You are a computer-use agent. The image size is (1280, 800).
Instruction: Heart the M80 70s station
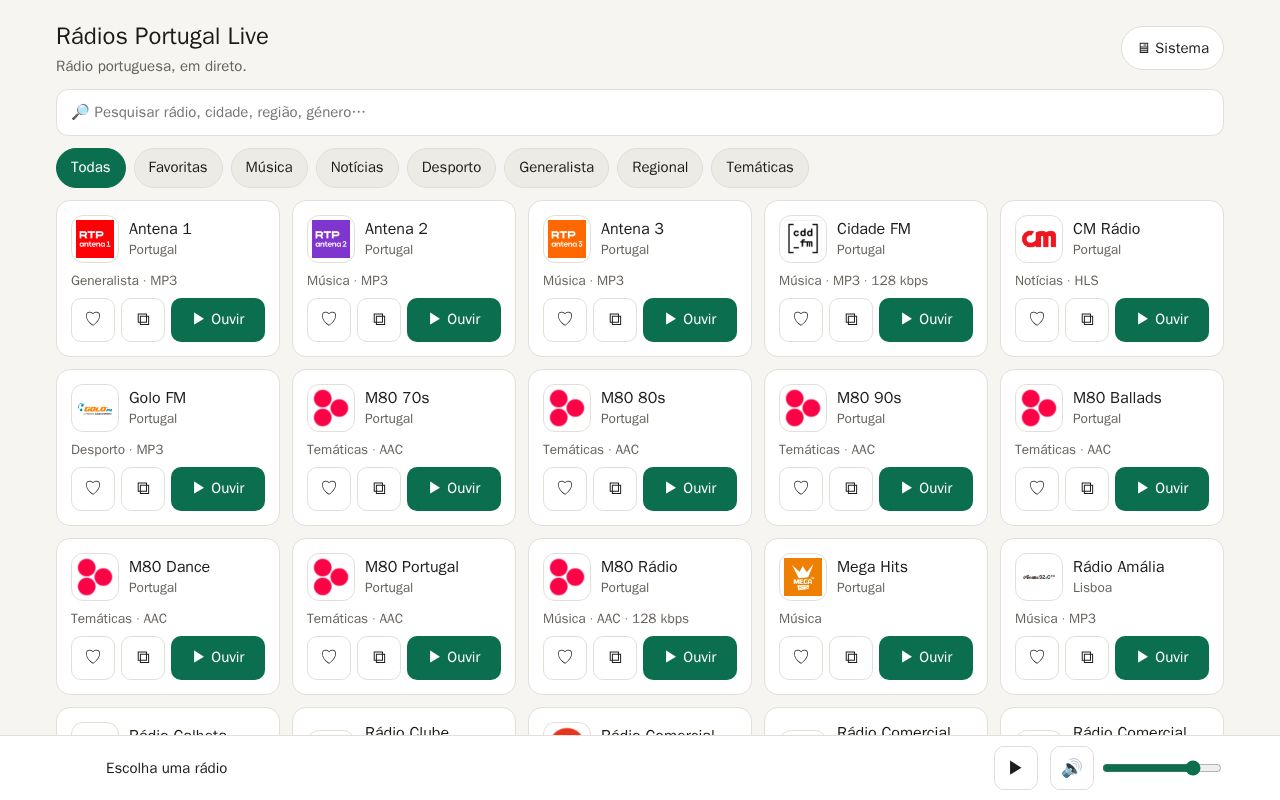(x=329, y=489)
